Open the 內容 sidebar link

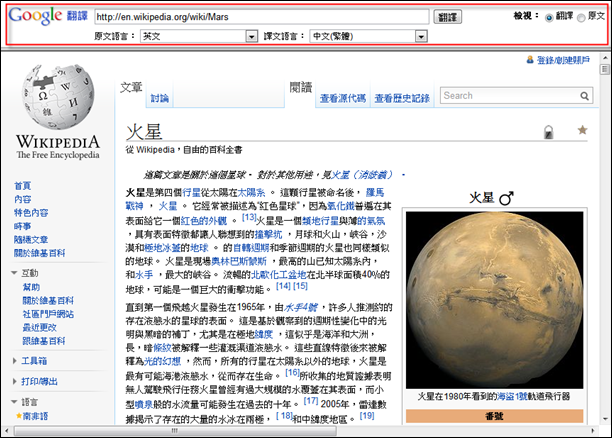[x=23, y=199]
